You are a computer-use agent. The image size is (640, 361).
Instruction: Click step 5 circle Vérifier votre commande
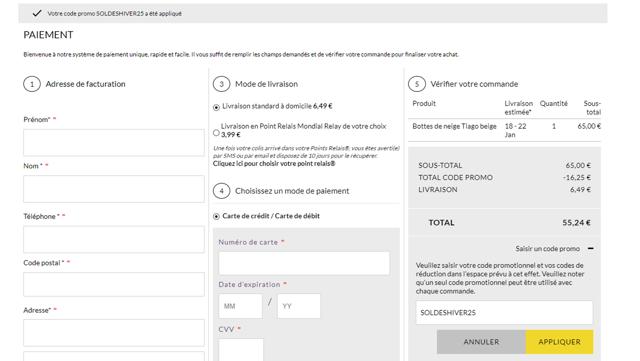(x=417, y=84)
